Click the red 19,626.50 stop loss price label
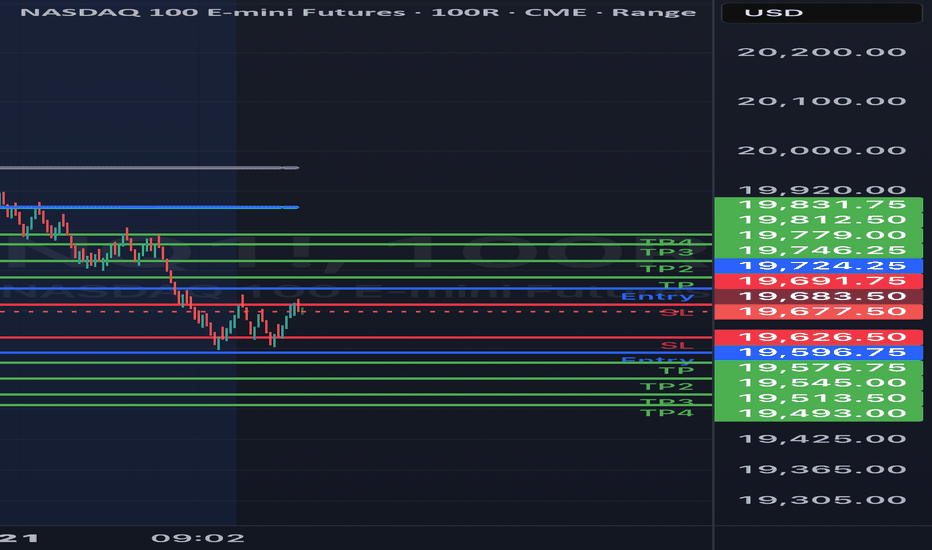The height and width of the screenshot is (550, 932). 818,337
